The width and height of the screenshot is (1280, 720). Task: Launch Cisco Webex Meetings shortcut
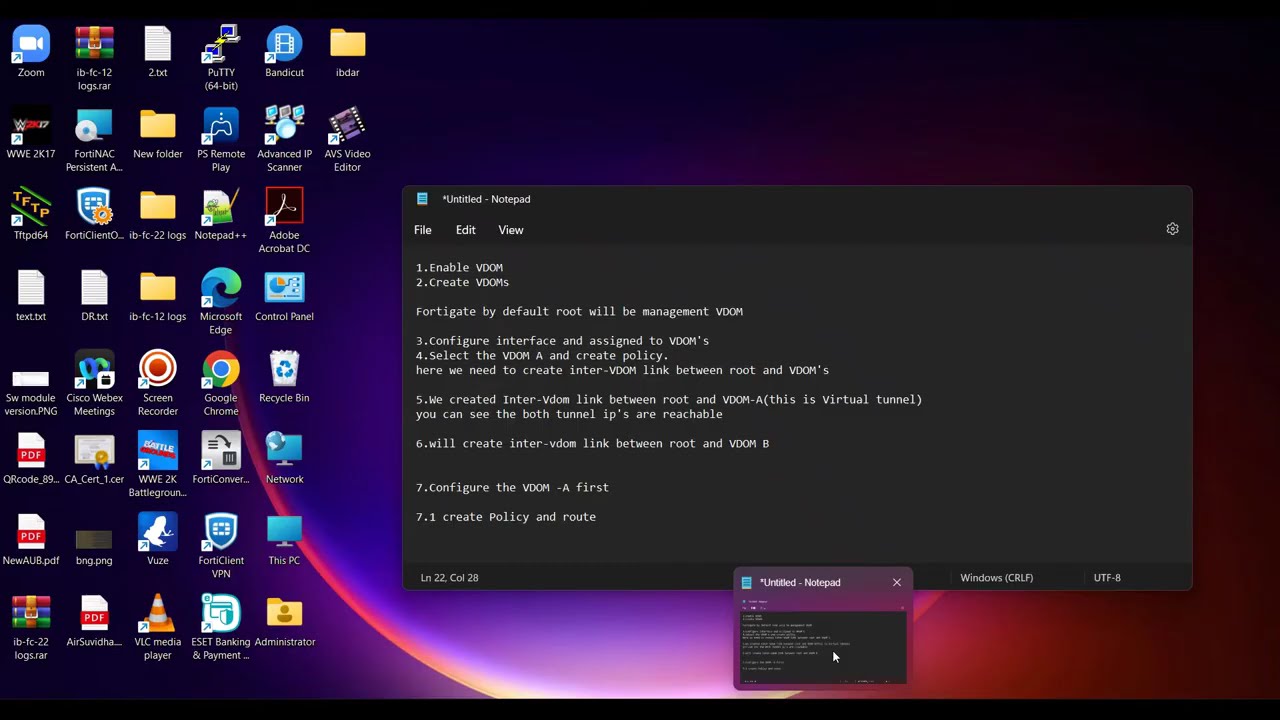pyautogui.click(x=94, y=384)
